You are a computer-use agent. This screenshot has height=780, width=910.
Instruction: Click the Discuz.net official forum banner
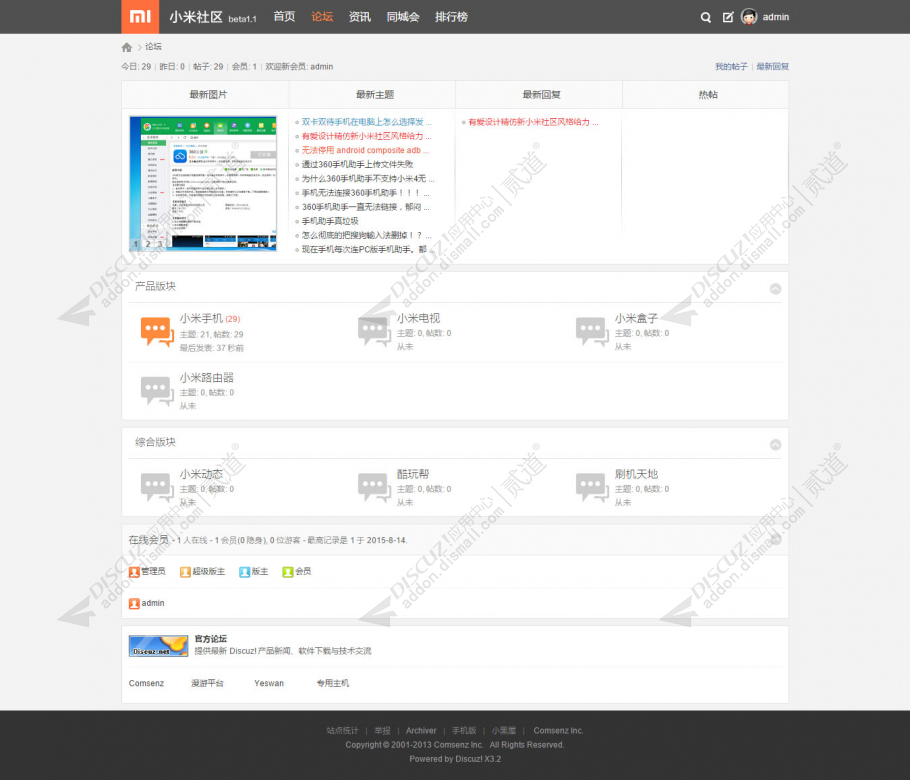[158, 646]
